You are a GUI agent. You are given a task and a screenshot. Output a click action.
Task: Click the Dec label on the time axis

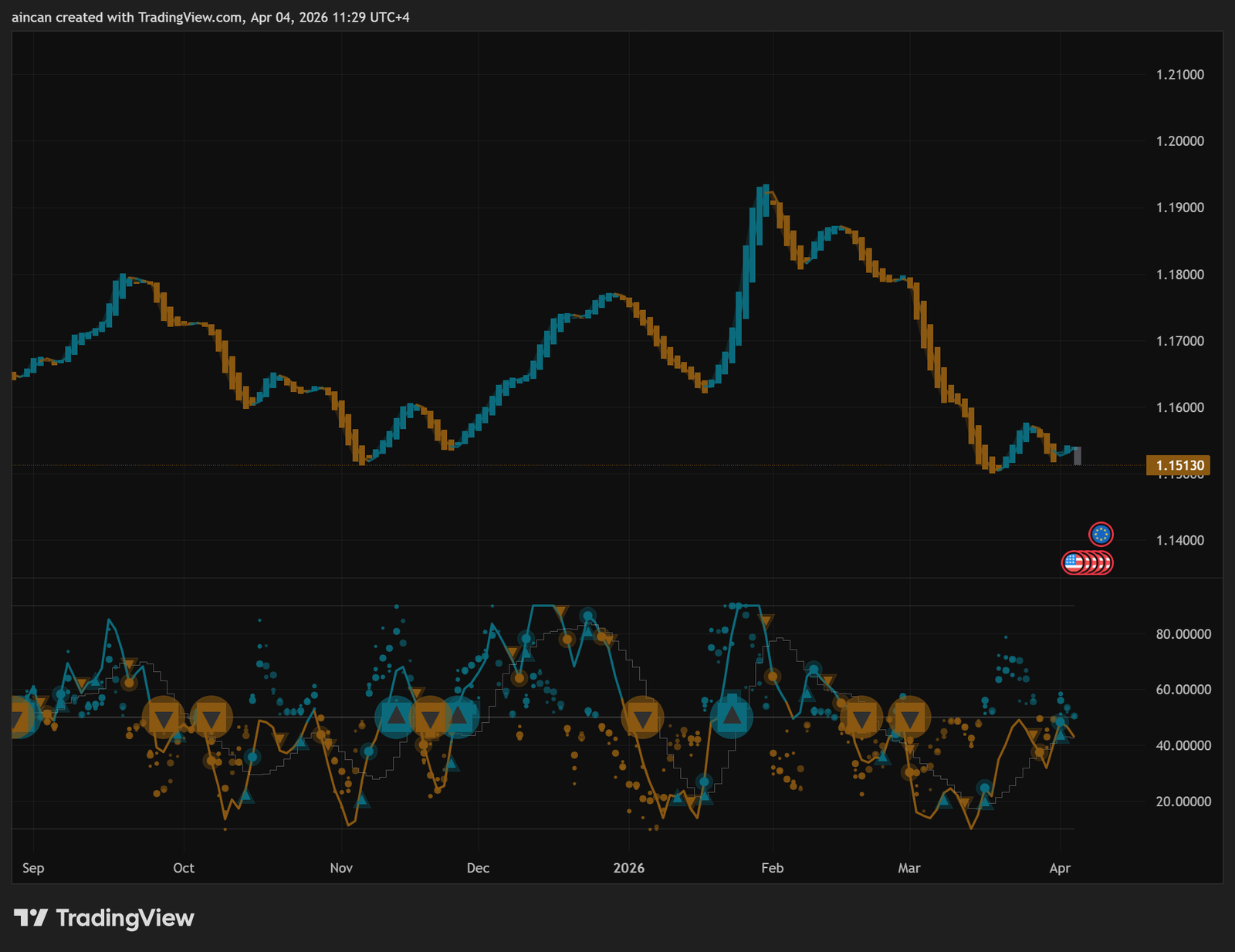pyautogui.click(x=478, y=868)
